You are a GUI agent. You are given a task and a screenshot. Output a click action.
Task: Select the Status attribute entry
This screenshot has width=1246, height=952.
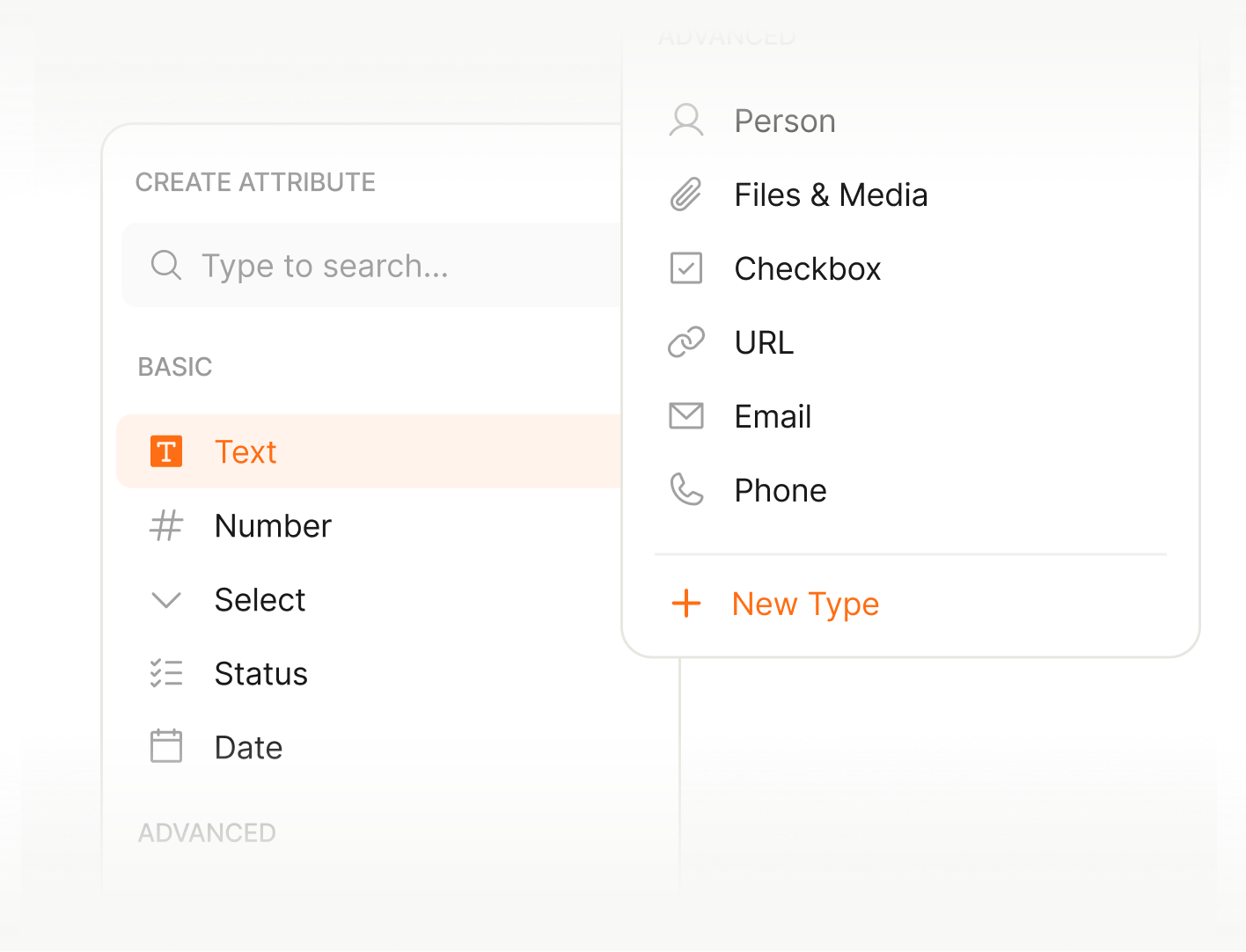pyautogui.click(x=260, y=673)
